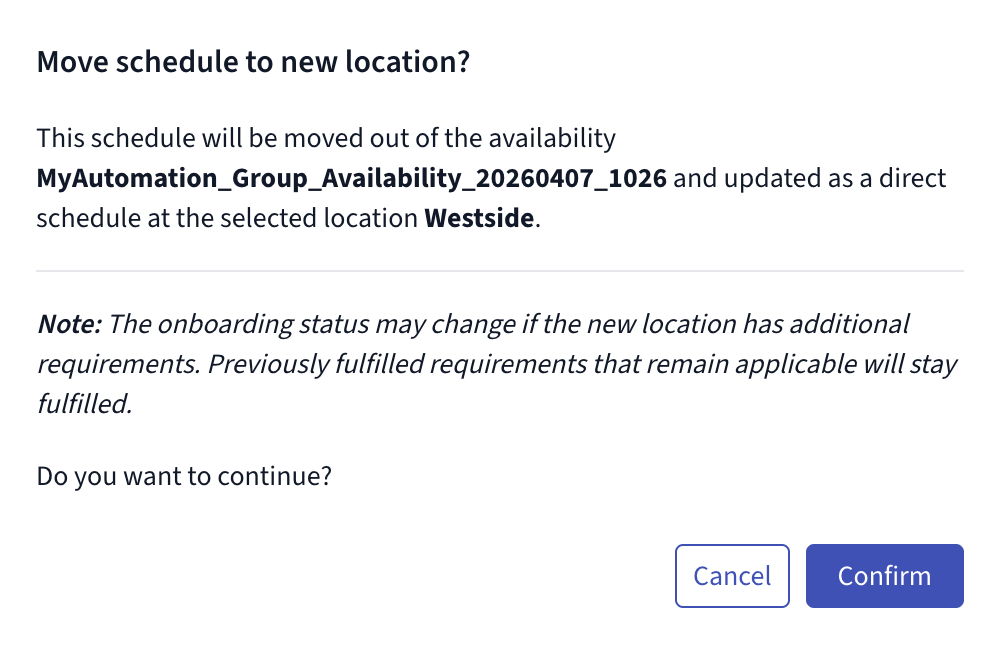Click the 'schedule at the selected location' text

tap(227, 218)
